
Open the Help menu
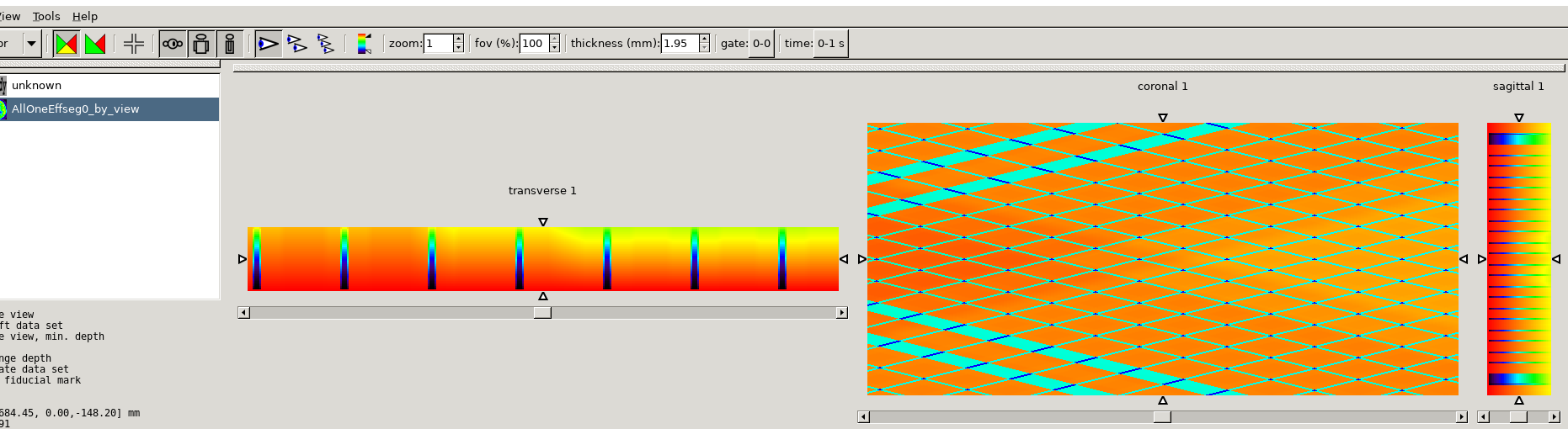(x=85, y=16)
